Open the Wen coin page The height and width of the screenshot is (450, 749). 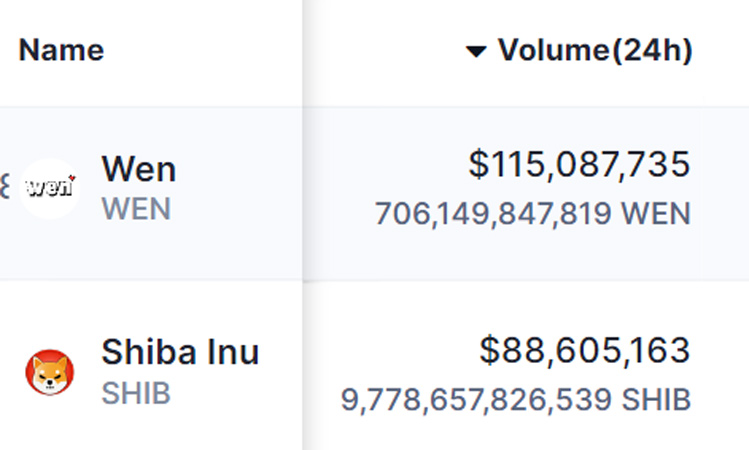(x=139, y=169)
